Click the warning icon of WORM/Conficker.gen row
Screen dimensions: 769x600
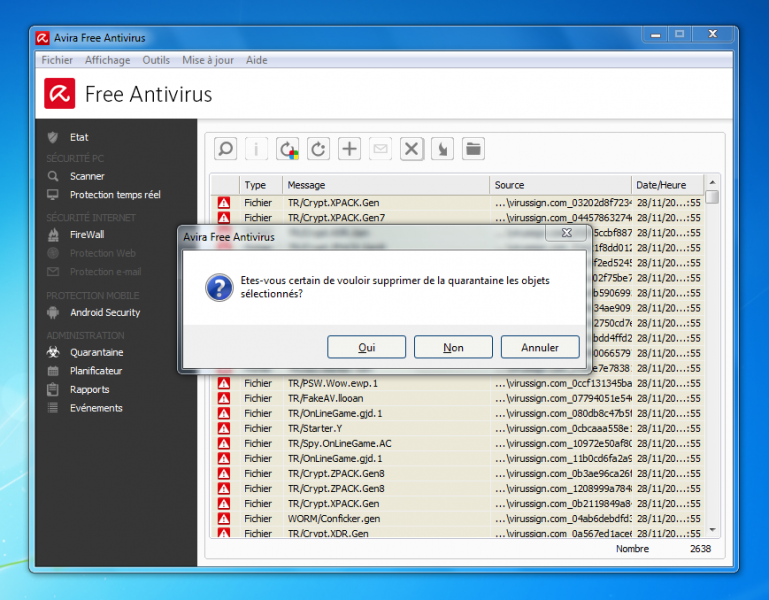click(x=224, y=519)
